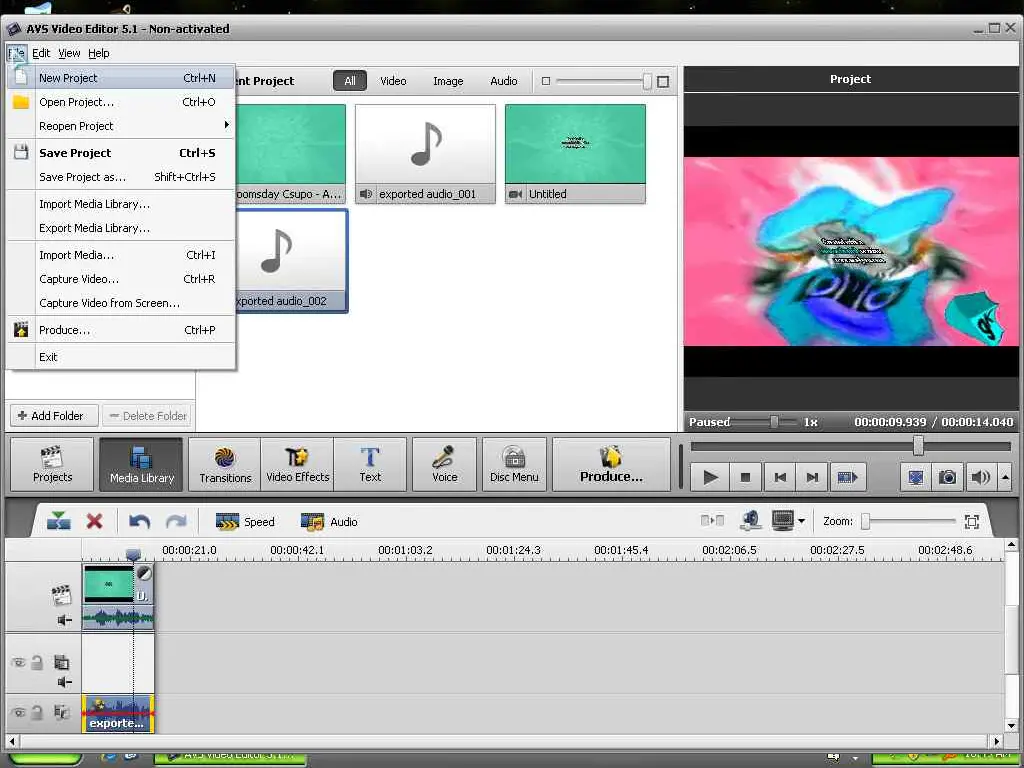1024x768 pixels.
Task: Go to previous frame
Action: click(780, 477)
